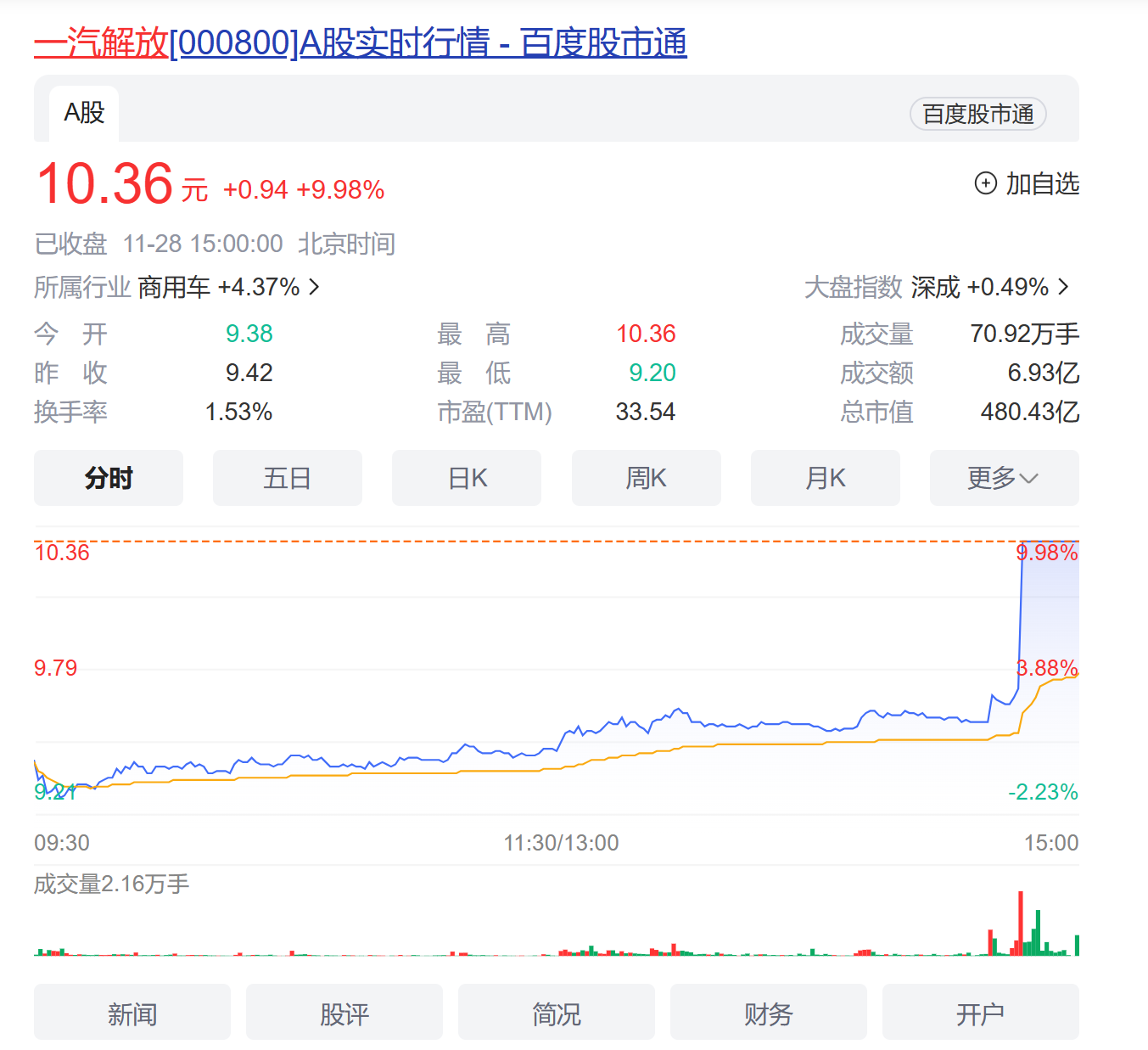This screenshot has height=1050, width=1148.
Task: Click the 15:00 time axis label
Action: click(1051, 843)
